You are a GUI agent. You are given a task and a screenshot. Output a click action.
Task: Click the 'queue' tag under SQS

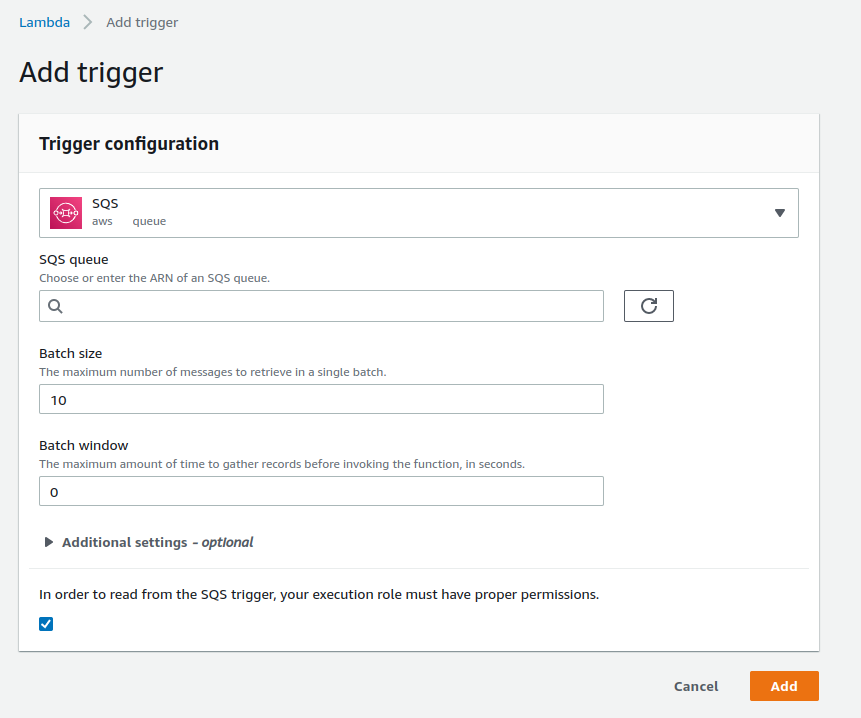pos(149,222)
